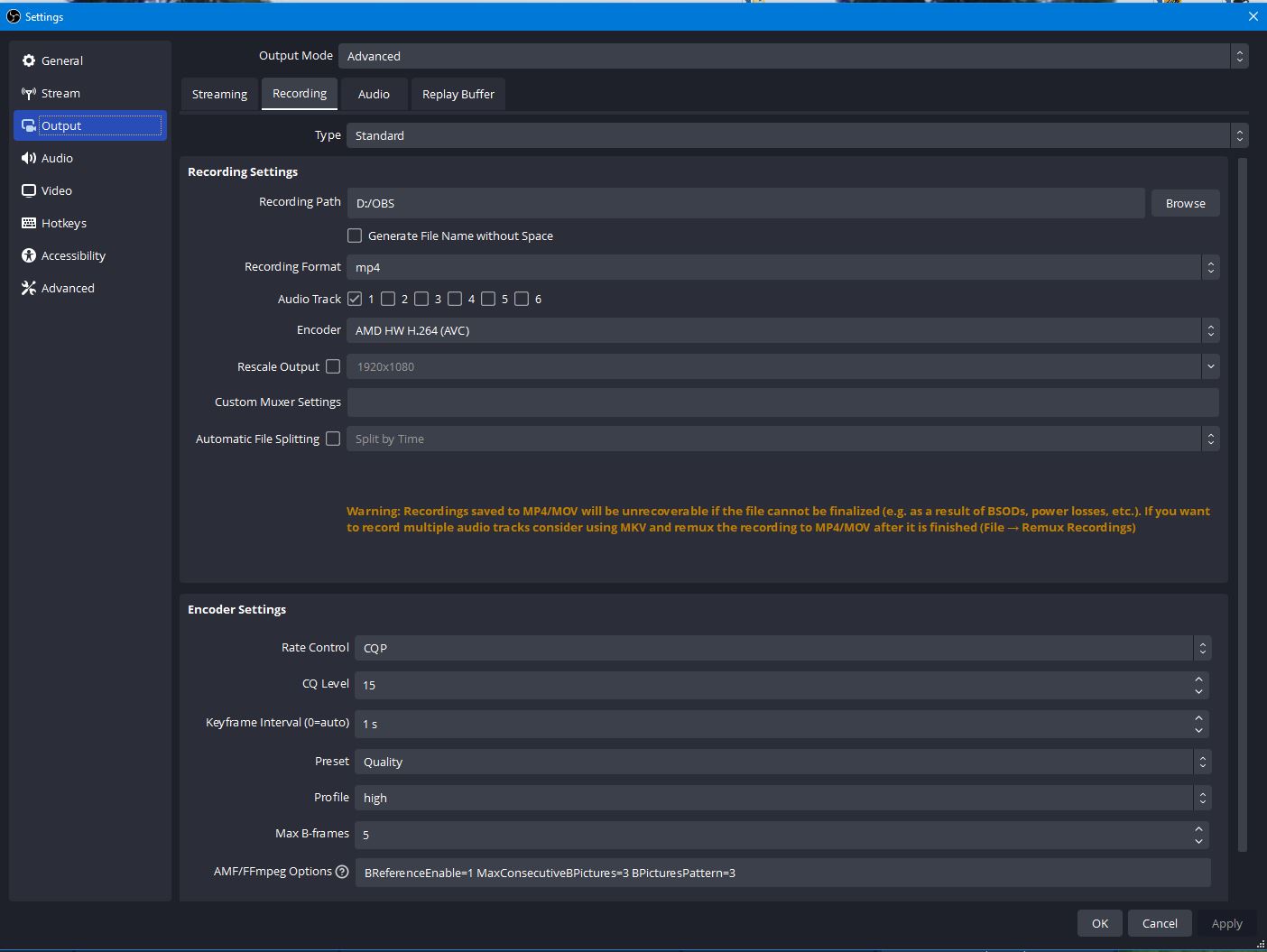Open the Replay Buffer tab

458,94
